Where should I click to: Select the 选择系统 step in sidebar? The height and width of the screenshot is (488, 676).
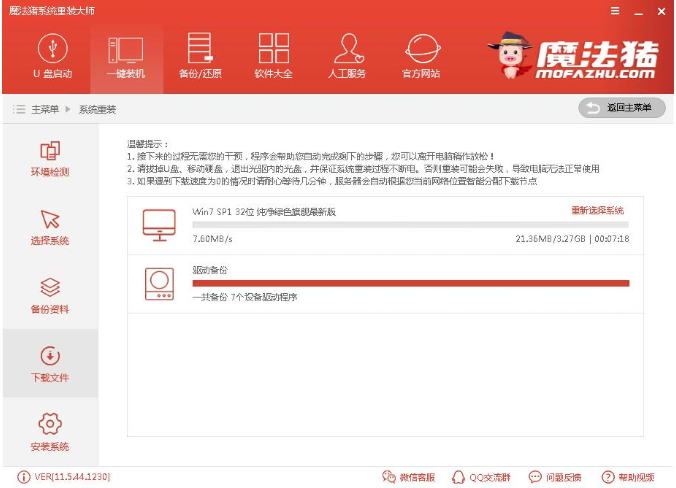pyautogui.click(x=50, y=227)
